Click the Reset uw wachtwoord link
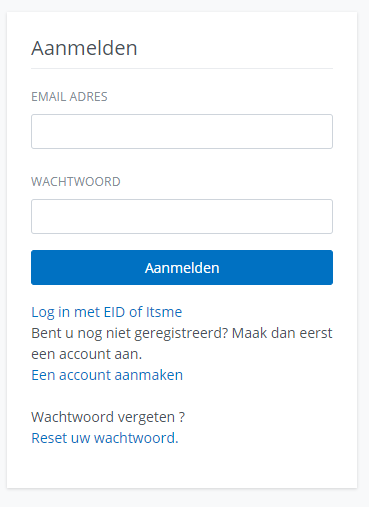369x507 pixels. [x=105, y=438]
